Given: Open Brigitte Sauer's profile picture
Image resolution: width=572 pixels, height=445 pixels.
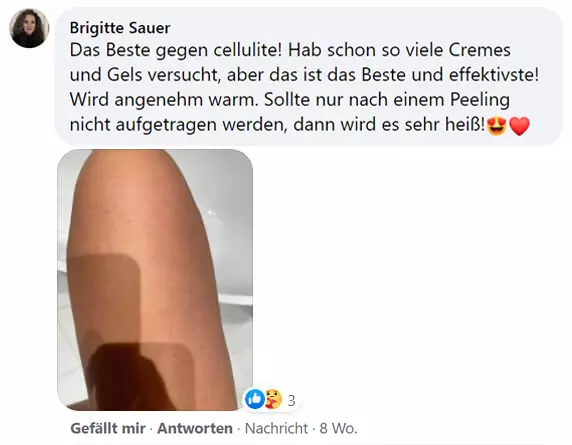Looking at the screenshot, I should coord(29,28).
